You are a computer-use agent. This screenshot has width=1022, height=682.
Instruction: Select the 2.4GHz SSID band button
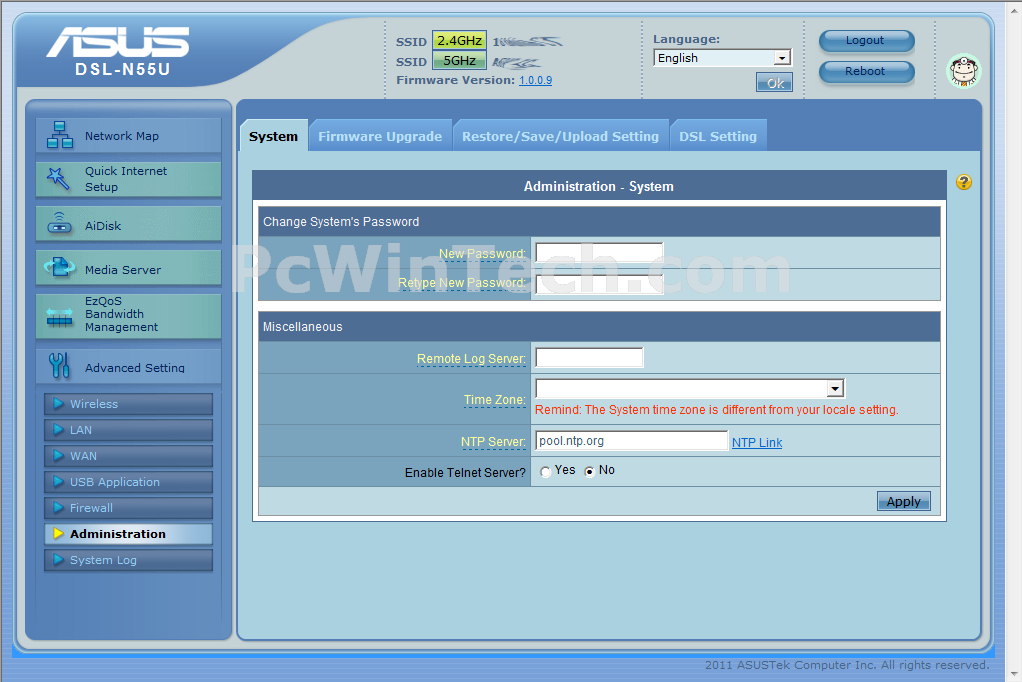pyautogui.click(x=460, y=40)
